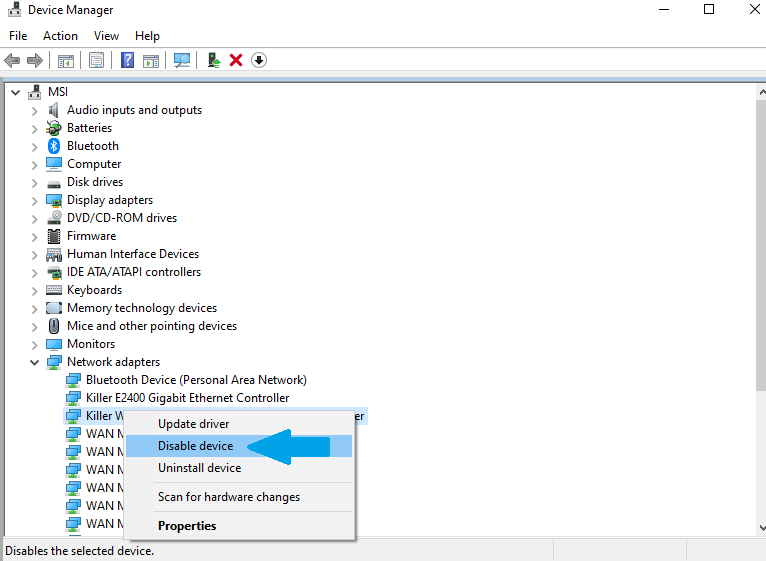The width and height of the screenshot is (766, 561).
Task: Click the Device Manager title bar icon
Action: (15, 9)
